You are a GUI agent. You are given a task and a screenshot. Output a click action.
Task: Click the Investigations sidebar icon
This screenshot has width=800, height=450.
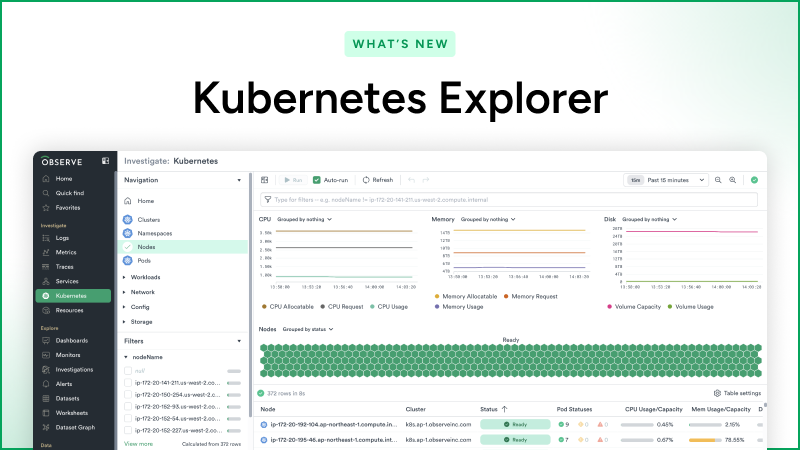tap(46, 369)
